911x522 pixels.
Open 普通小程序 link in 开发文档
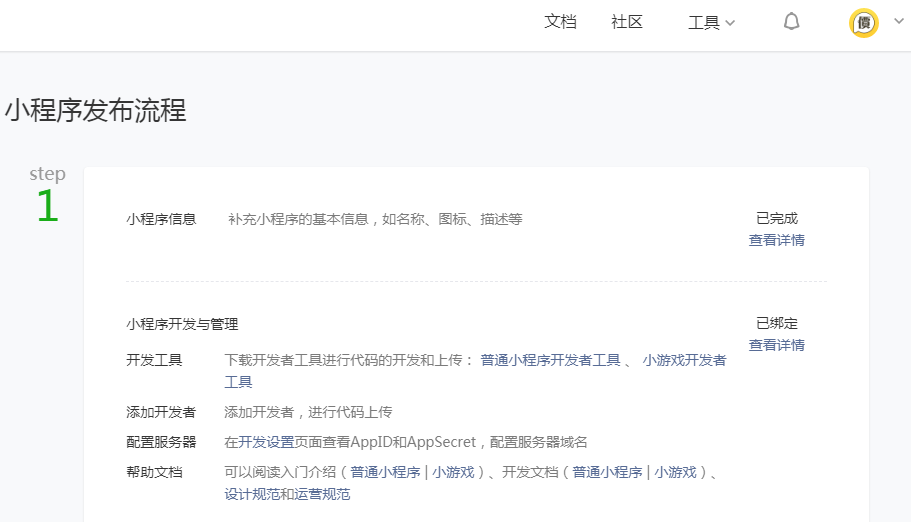(607, 472)
